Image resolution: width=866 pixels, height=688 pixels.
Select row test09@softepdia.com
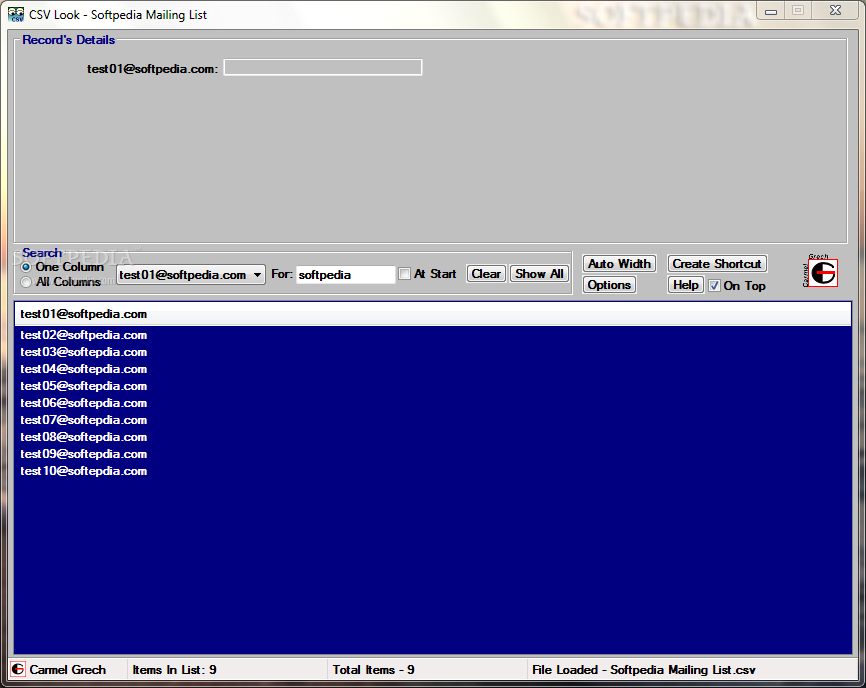click(432, 454)
